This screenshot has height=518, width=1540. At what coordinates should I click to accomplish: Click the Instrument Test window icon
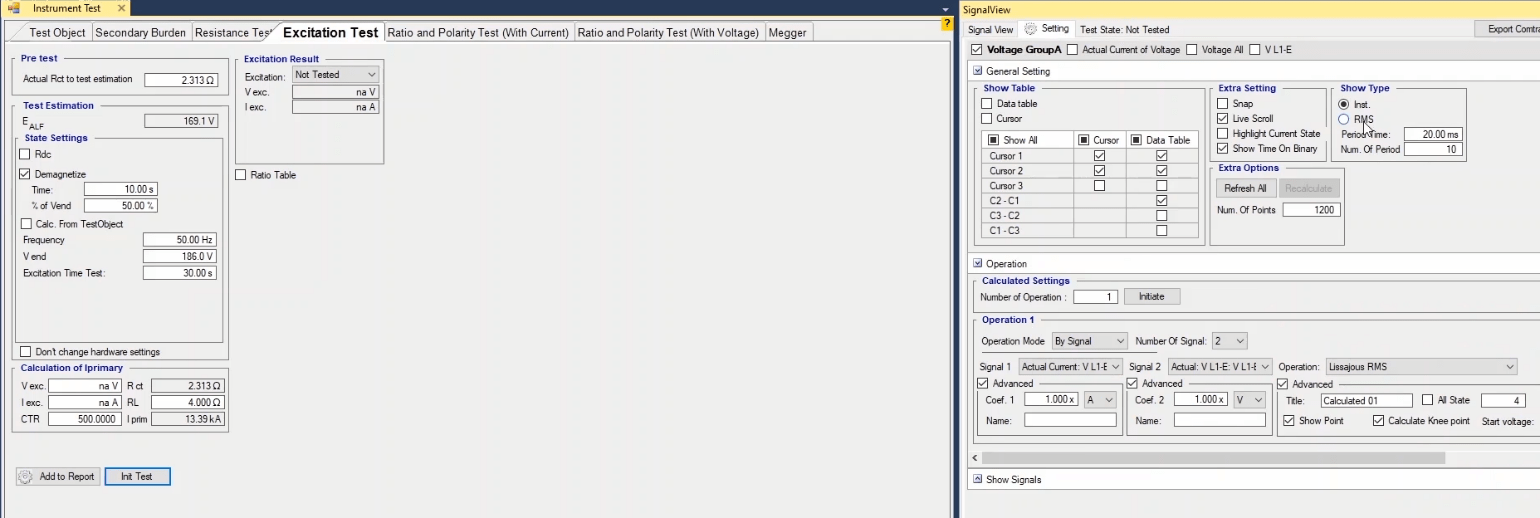(14, 8)
